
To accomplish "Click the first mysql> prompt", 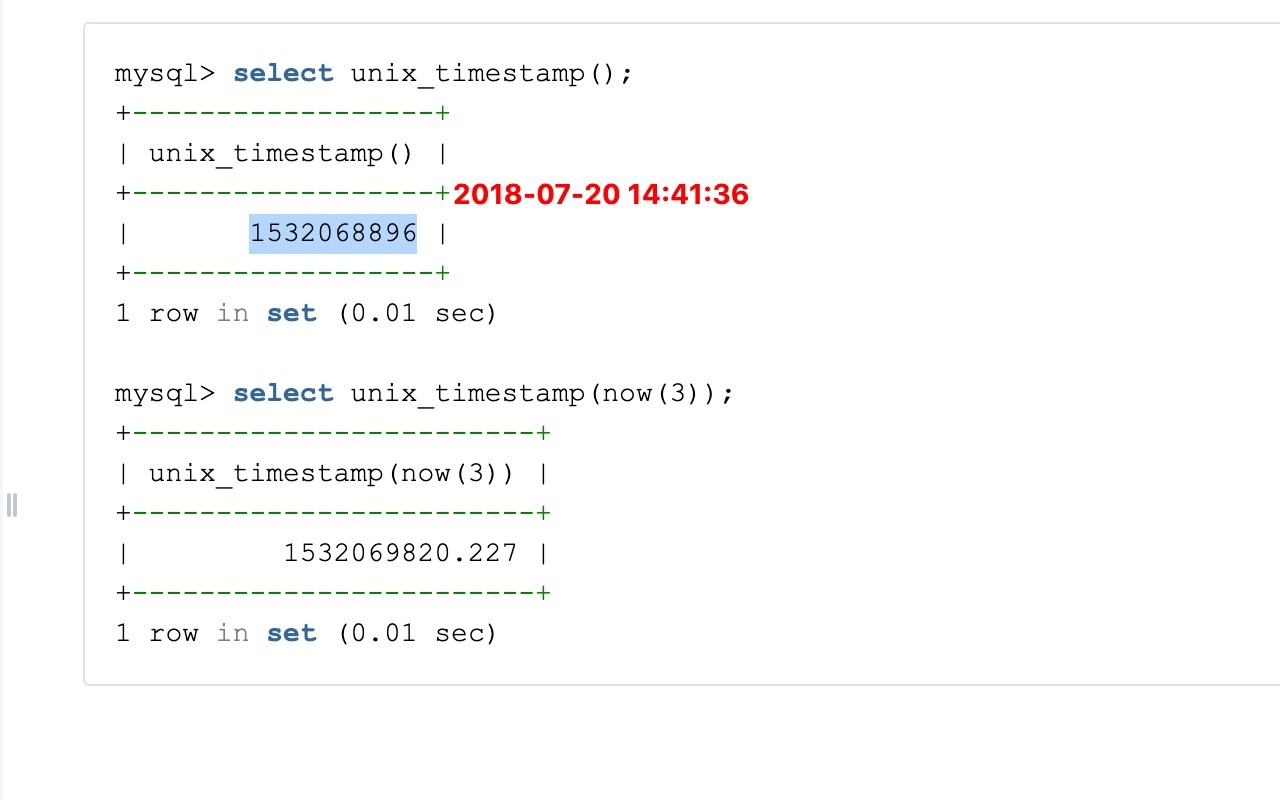I will [x=164, y=74].
